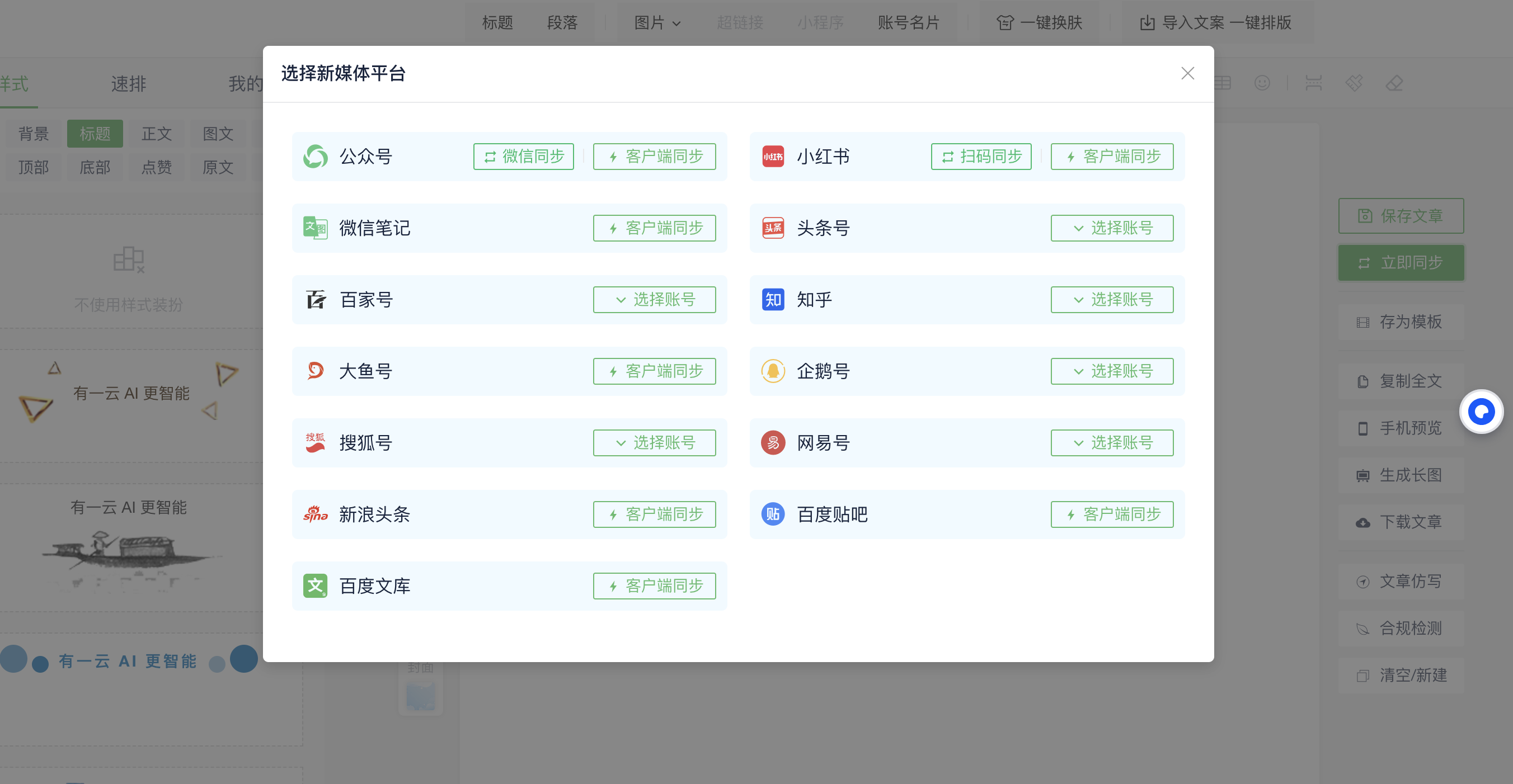Click the 公众号 platform icon
1513x784 pixels.
click(x=316, y=156)
